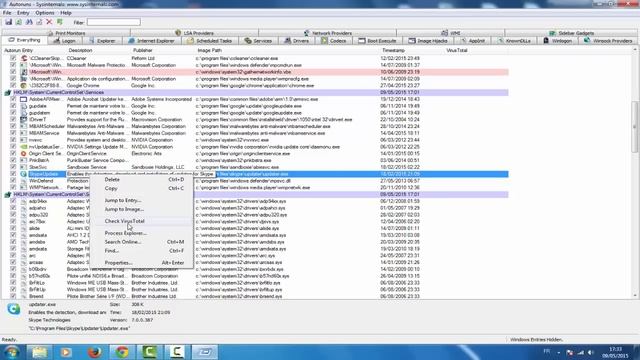Open File Explorer from the taskbar
The height and width of the screenshot is (360, 640).
[x=39, y=352]
